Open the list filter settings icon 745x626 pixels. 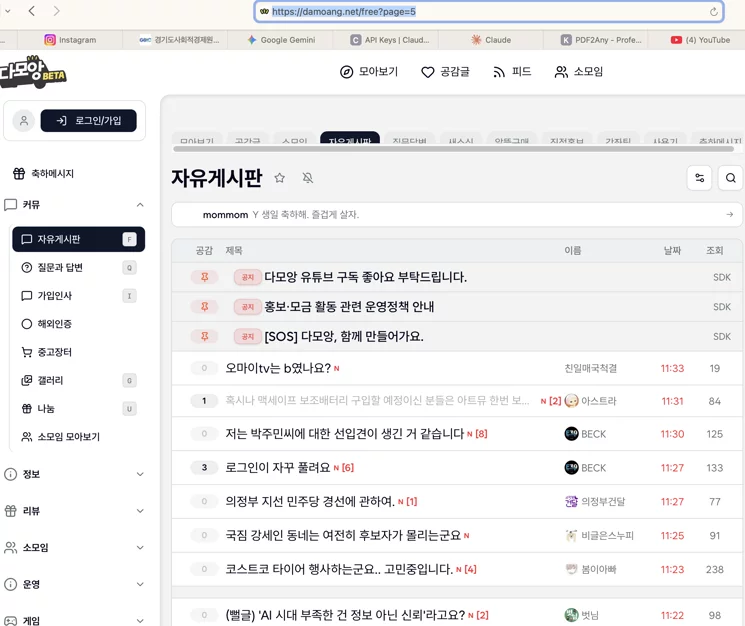point(699,178)
